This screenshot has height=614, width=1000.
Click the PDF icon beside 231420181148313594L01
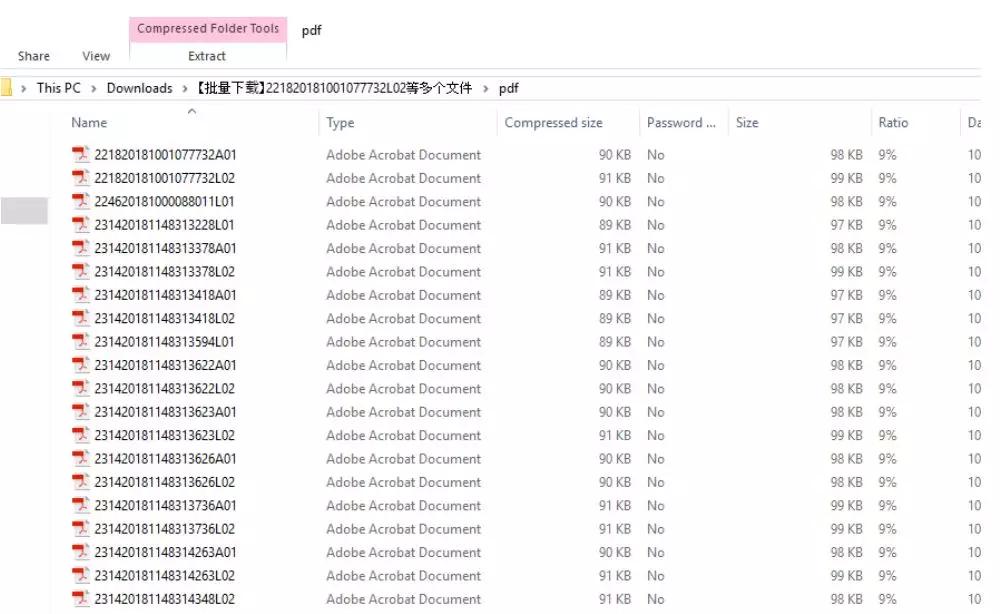pos(80,341)
